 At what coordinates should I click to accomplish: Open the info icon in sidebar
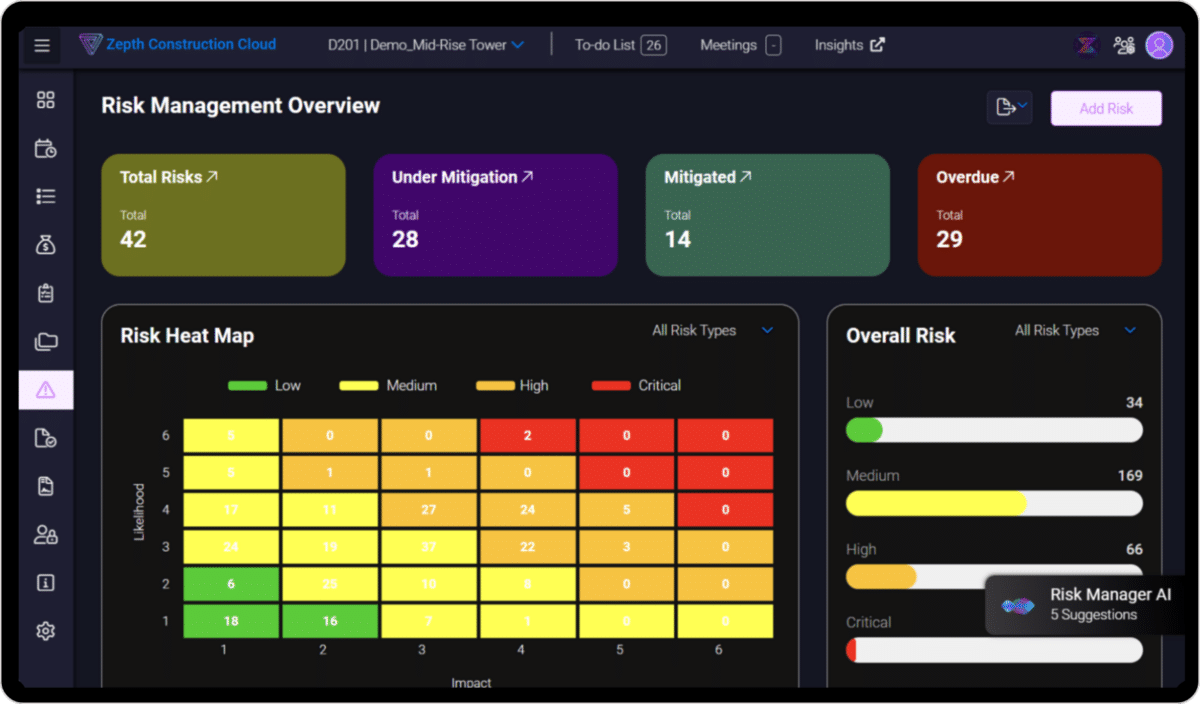tap(45, 583)
